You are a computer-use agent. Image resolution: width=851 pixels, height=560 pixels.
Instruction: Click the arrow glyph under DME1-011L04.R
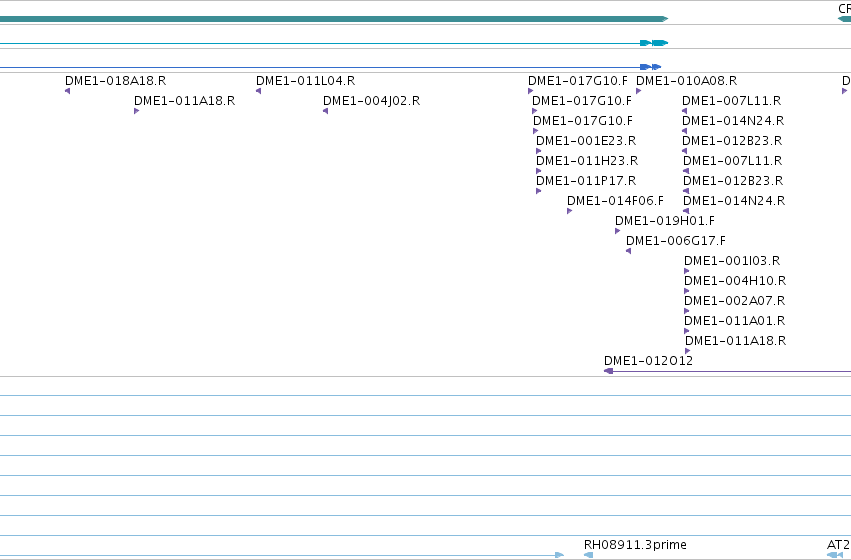[258, 91]
